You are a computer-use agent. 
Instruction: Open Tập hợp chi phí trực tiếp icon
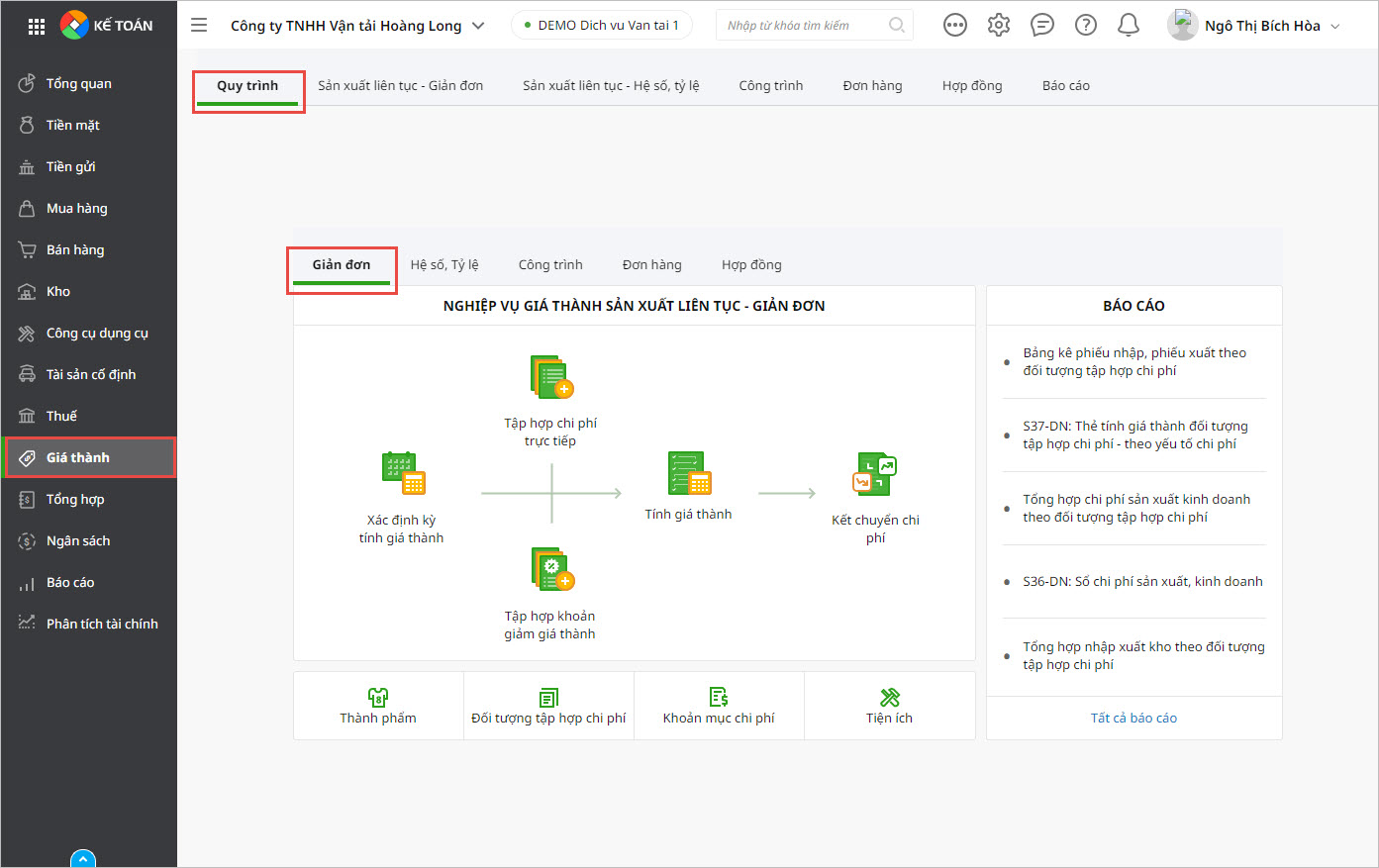point(551,377)
